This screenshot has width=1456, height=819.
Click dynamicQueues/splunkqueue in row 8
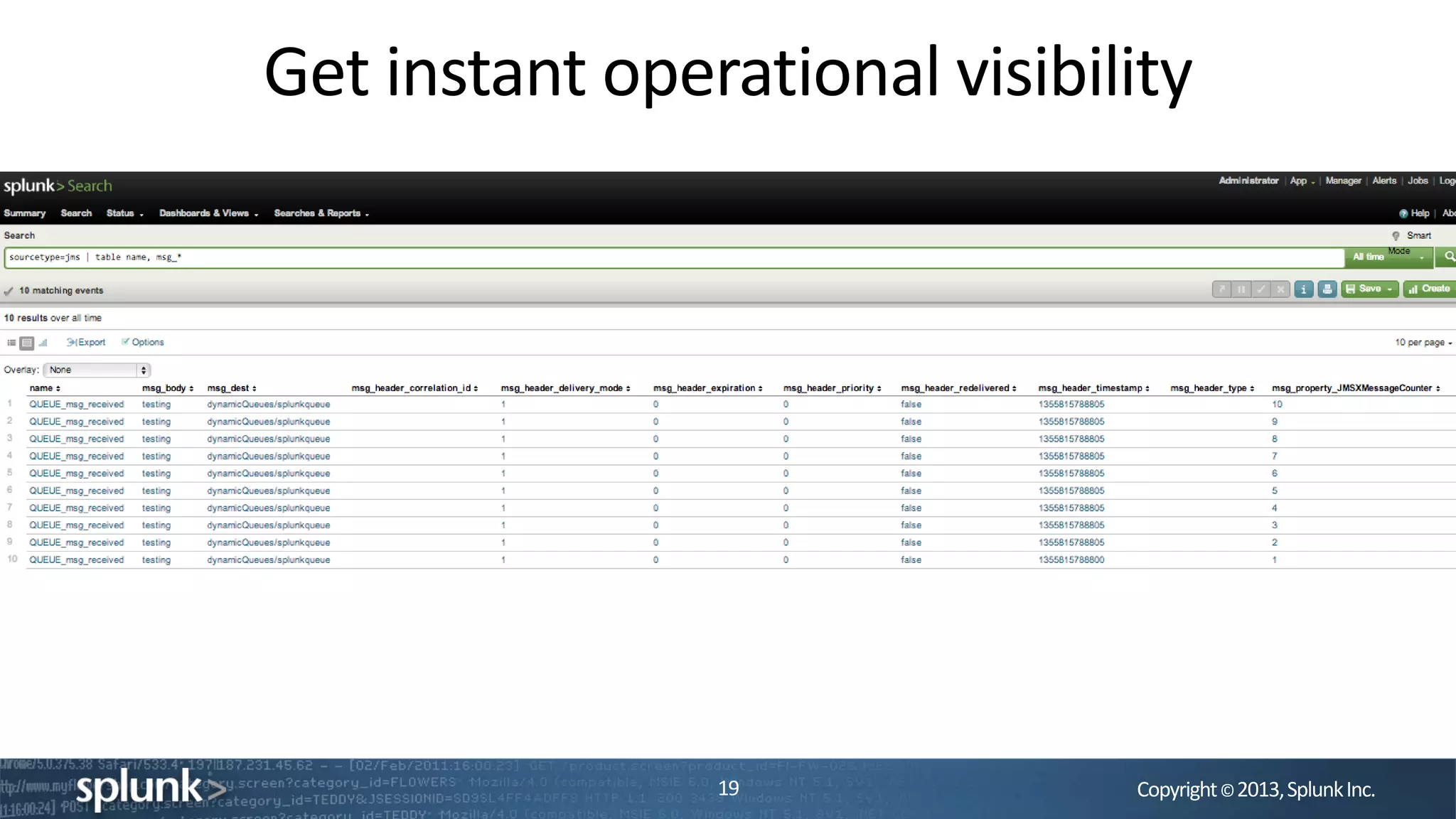click(269, 525)
